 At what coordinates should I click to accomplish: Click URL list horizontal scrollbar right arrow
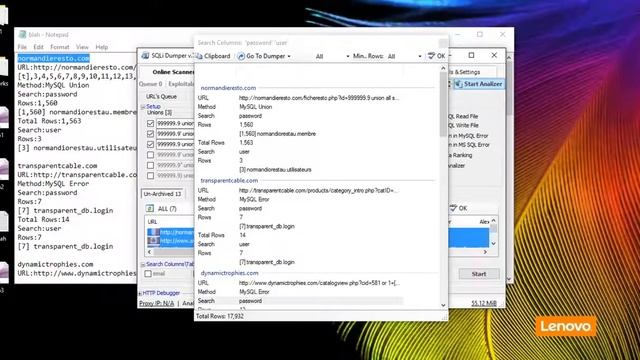[x=485, y=252]
